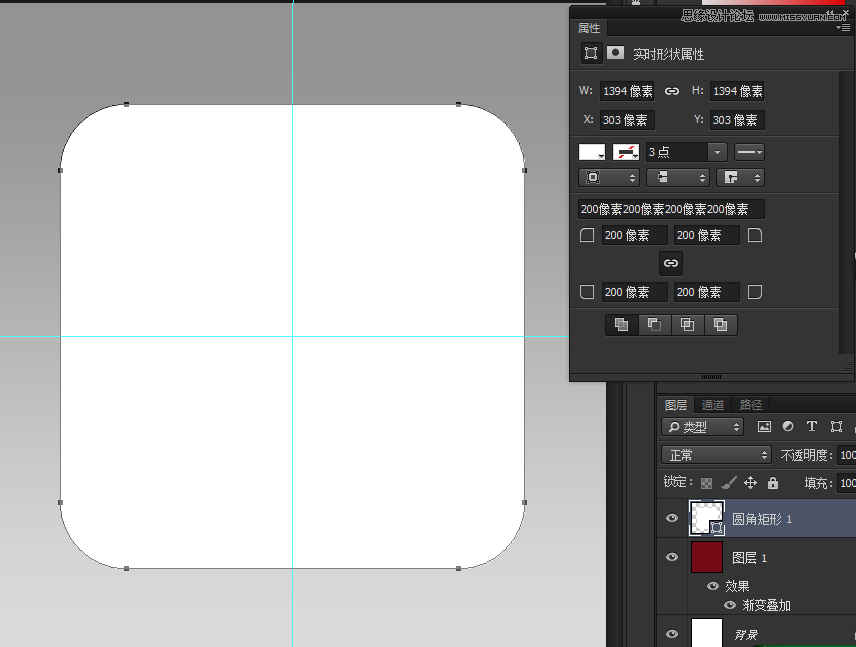Image resolution: width=856 pixels, height=647 pixels.
Task: Hide the 背景 layer
Action: click(672, 634)
